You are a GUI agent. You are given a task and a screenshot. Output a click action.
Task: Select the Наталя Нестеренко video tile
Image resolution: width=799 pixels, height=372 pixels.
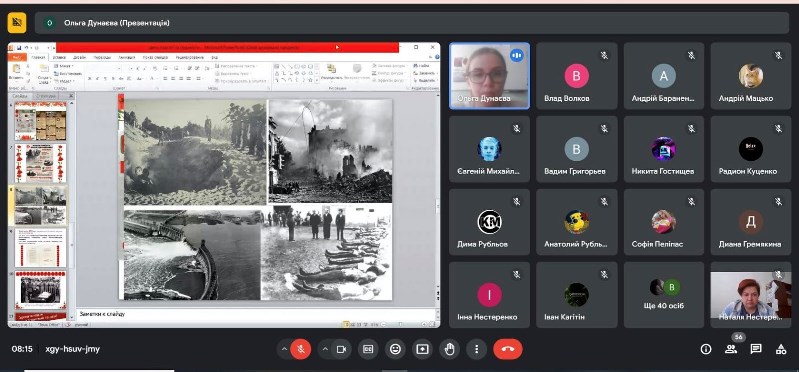(751, 295)
